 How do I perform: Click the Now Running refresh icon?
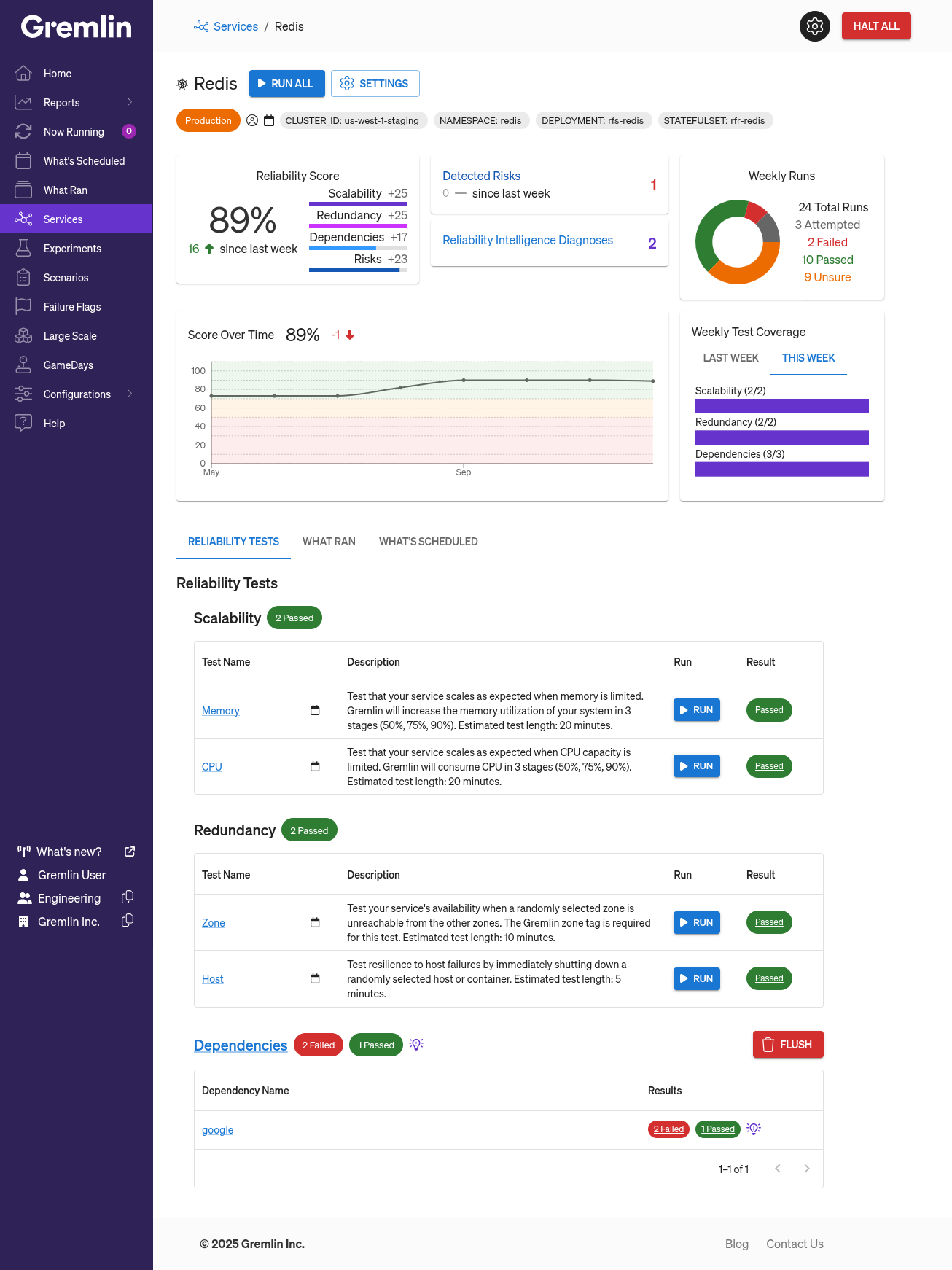coord(23,131)
